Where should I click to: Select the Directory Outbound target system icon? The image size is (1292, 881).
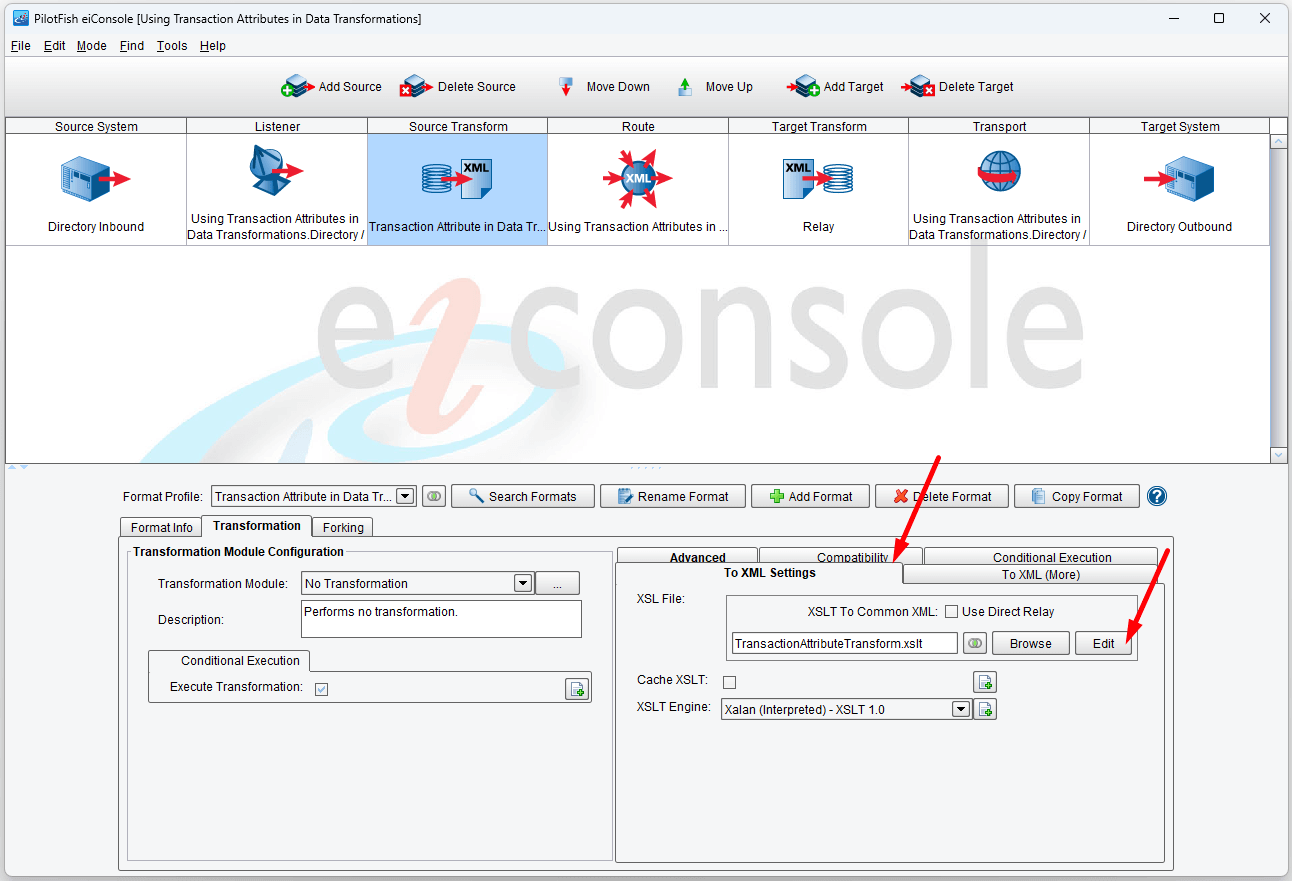[x=1179, y=179]
